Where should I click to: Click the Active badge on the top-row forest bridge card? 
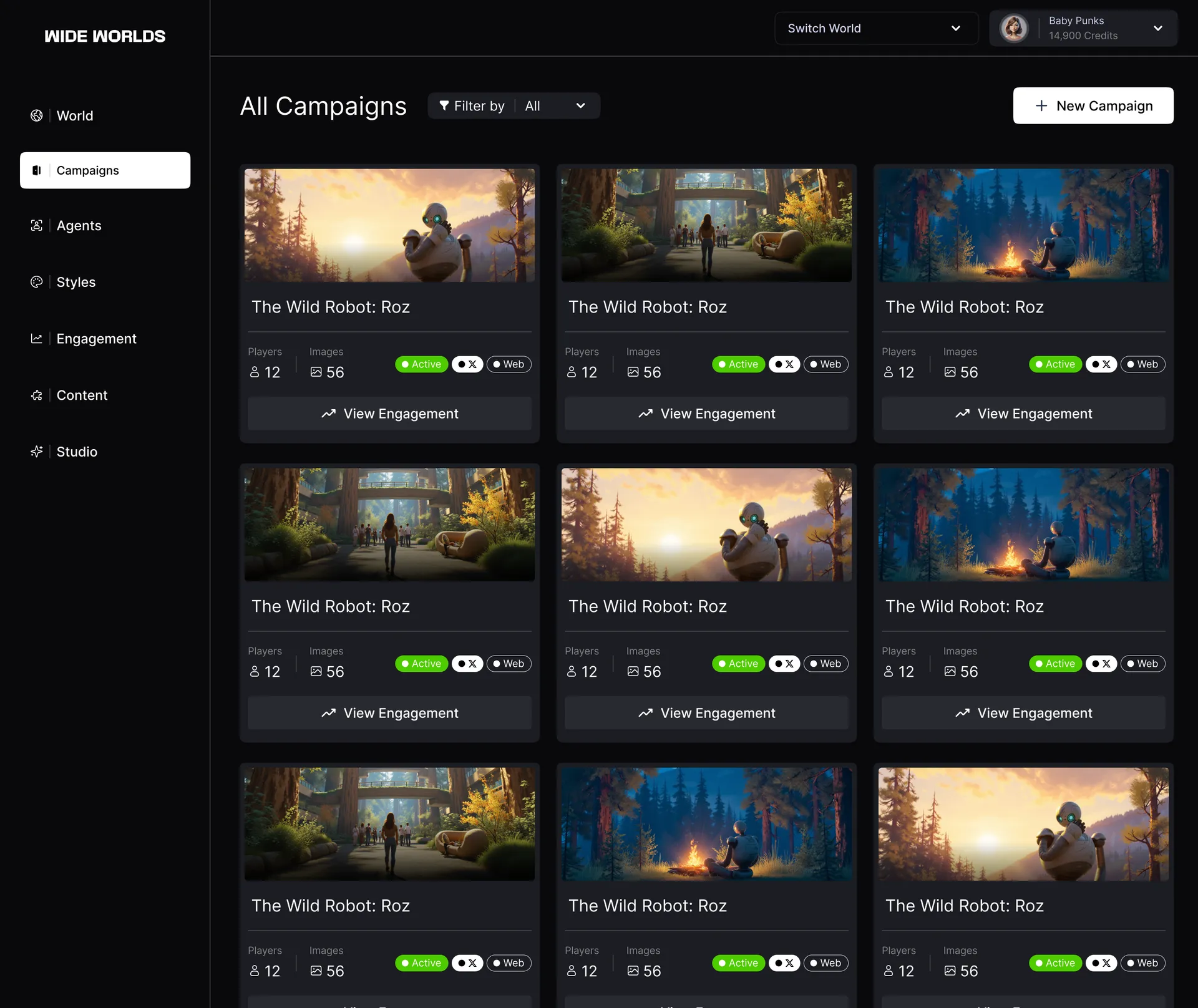[739, 364]
